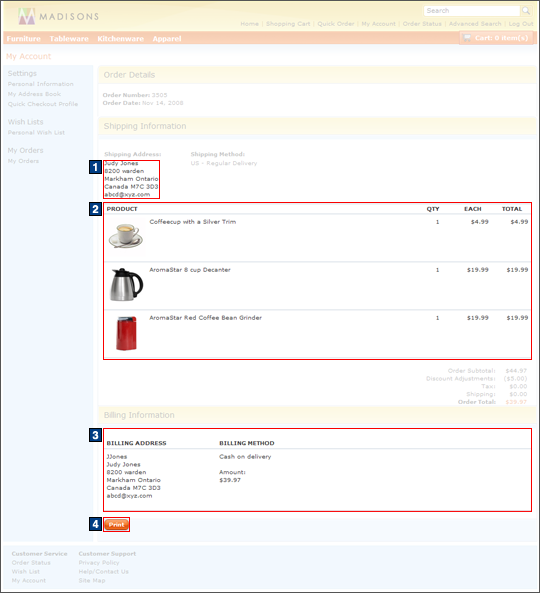540x593 pixels.
Task: Open Advanced Search header link
Action: pyautogui.click(x=475, y=24)
